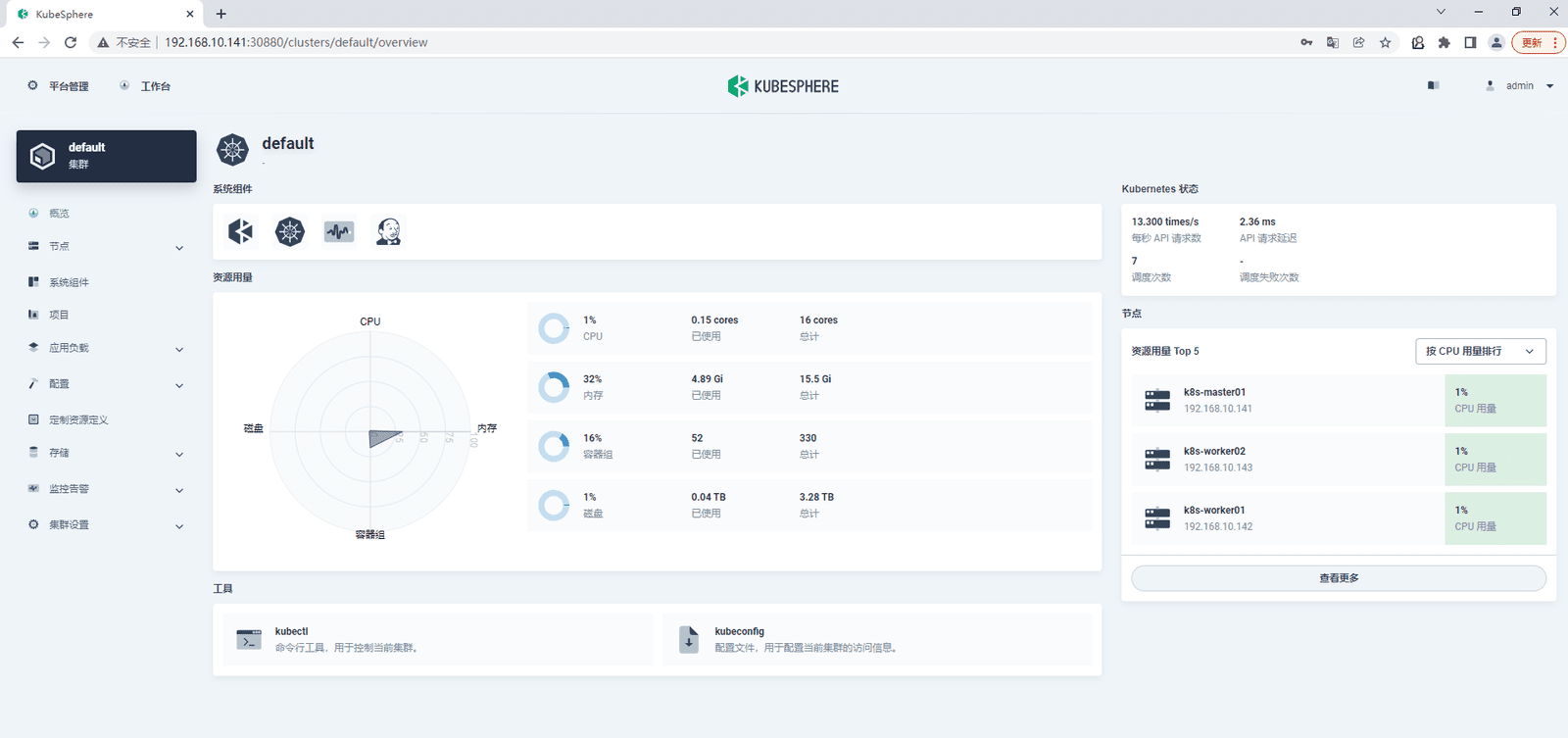The width and height of the screenshot is (1568, 738).
Task: Open the kubectl tool card
Action: click(437, 640)
